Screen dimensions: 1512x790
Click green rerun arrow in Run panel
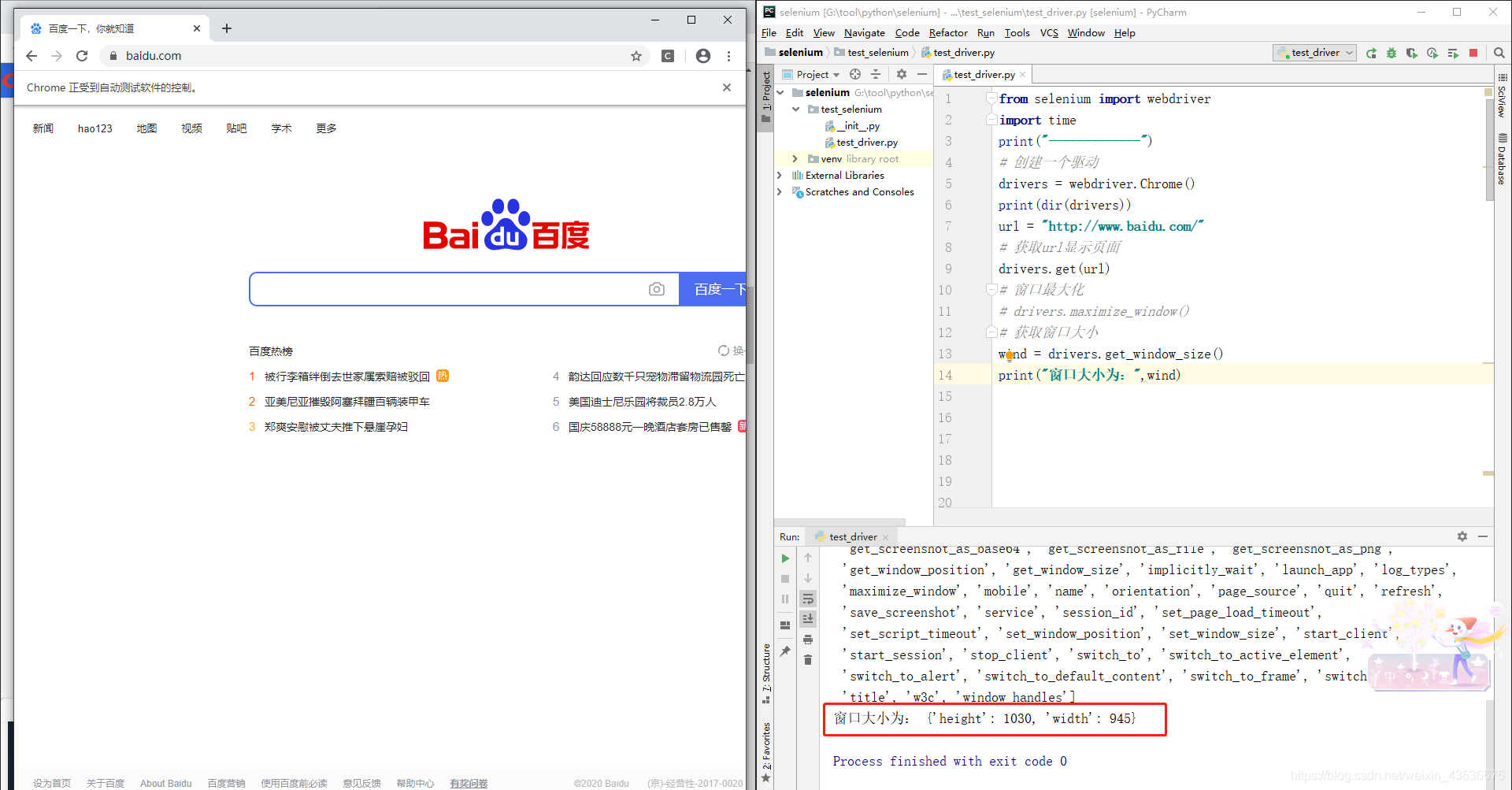785,558
